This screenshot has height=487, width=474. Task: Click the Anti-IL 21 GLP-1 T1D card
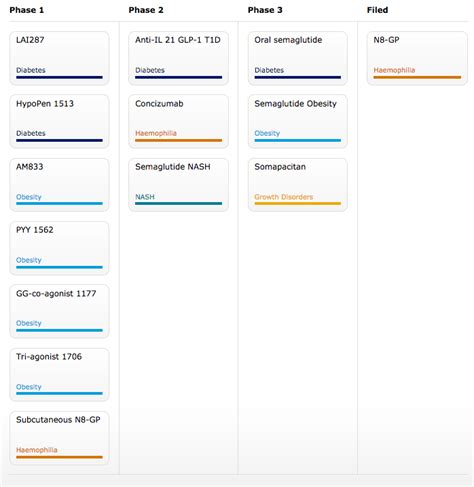point(178,58)
